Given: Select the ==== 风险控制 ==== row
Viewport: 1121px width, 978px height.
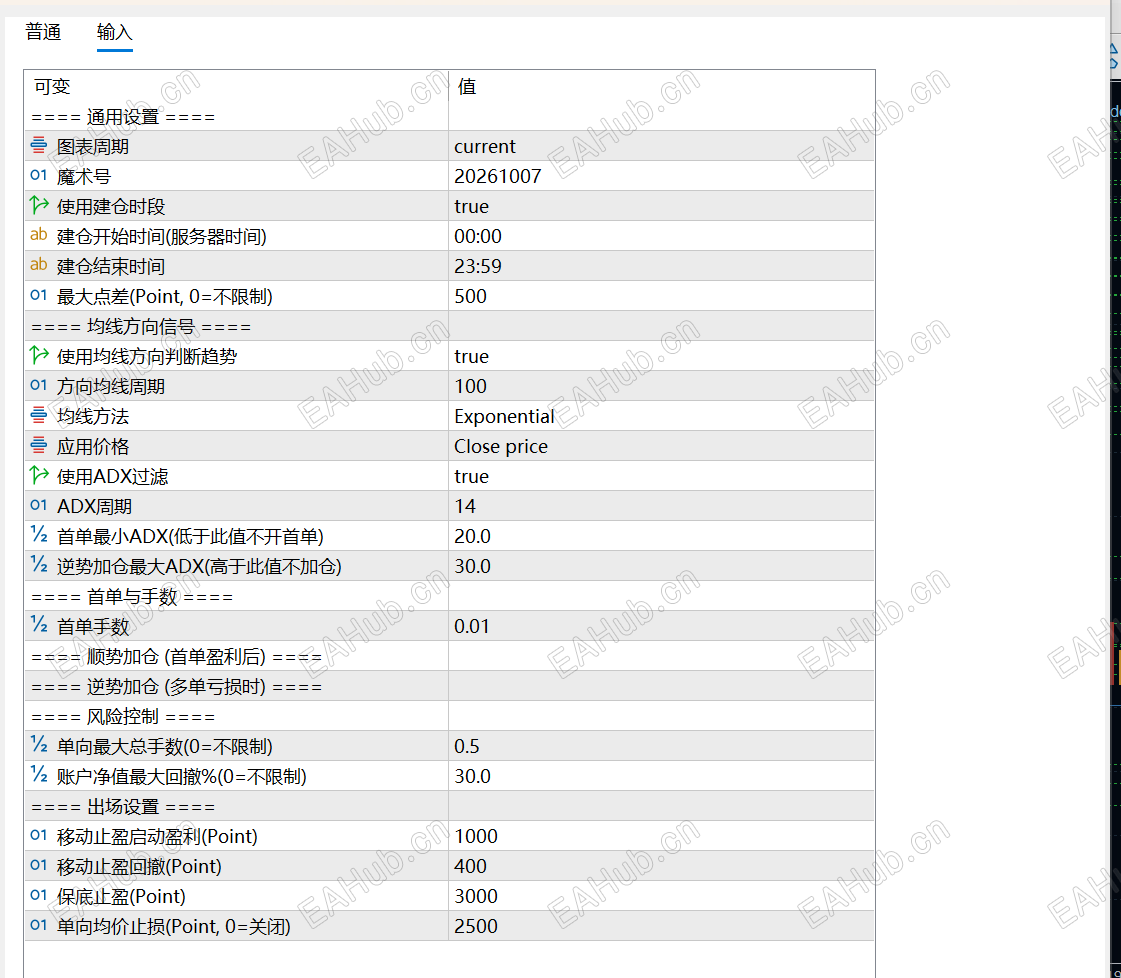Looking at the screenshot, I should (449, 716).
